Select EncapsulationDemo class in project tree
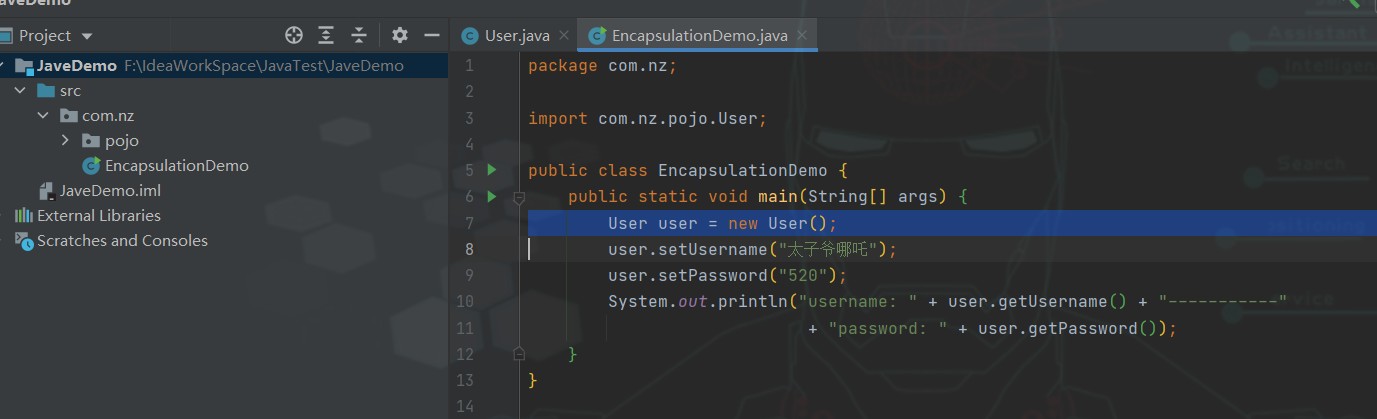 [x=176, y=166]
